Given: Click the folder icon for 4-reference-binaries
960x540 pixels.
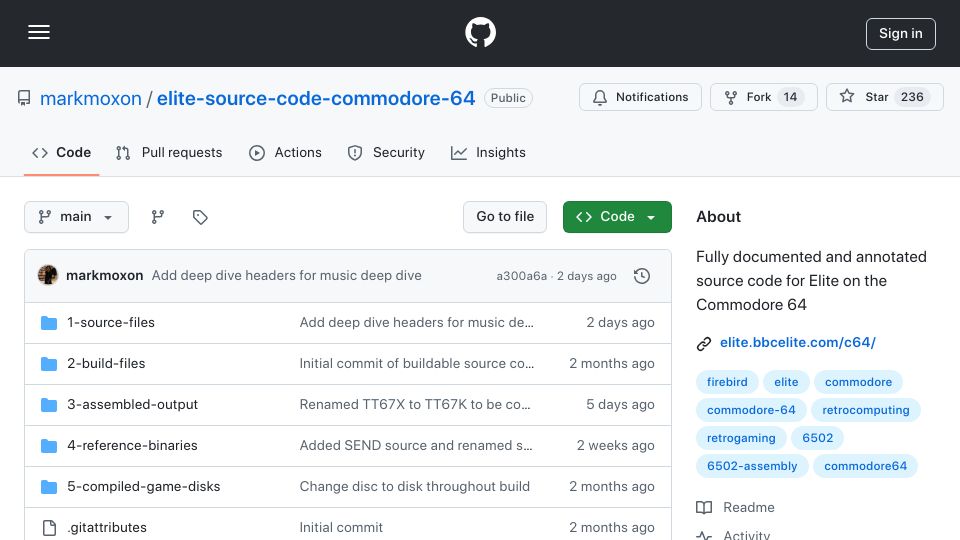Looking at the screenshot, I should [49, 446].
